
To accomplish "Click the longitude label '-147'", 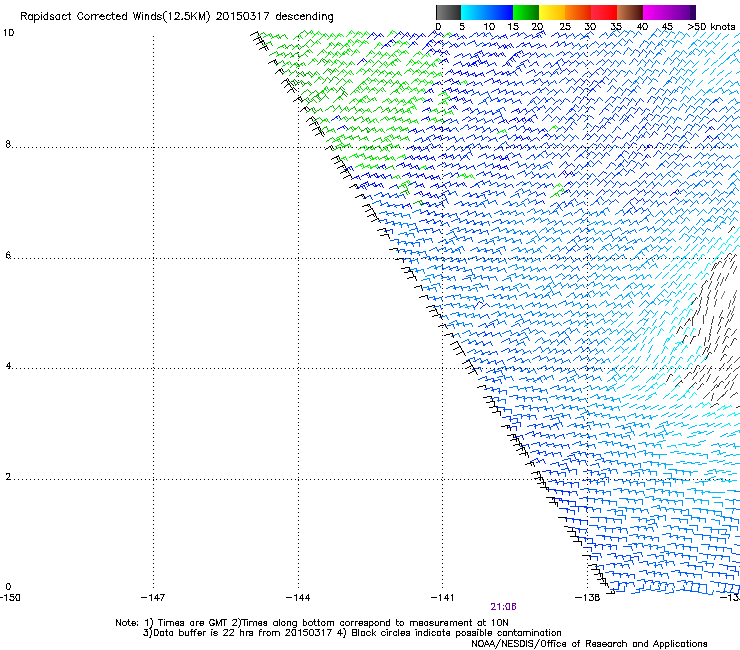I will tap(153, 598).
